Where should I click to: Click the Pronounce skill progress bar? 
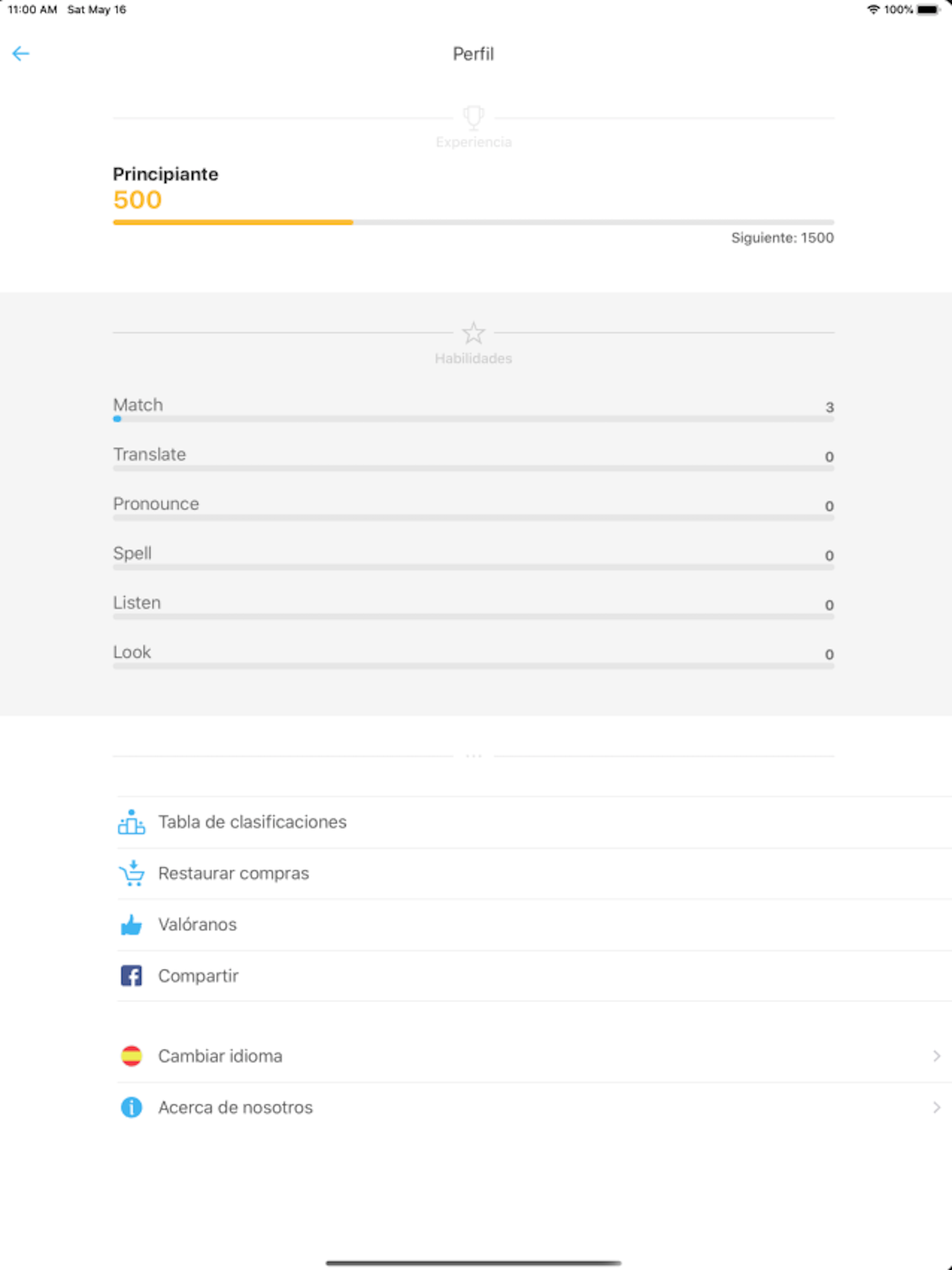[473, 518]
